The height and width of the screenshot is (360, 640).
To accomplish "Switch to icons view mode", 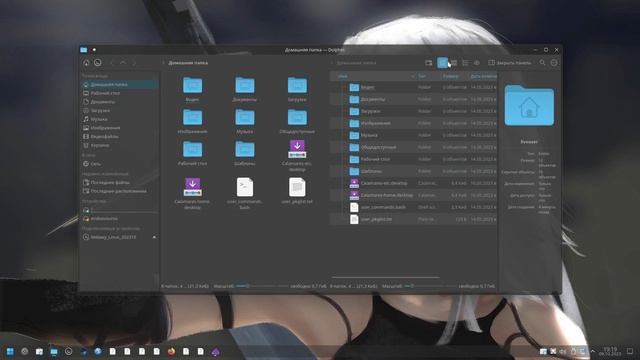I will click(442, 63).
